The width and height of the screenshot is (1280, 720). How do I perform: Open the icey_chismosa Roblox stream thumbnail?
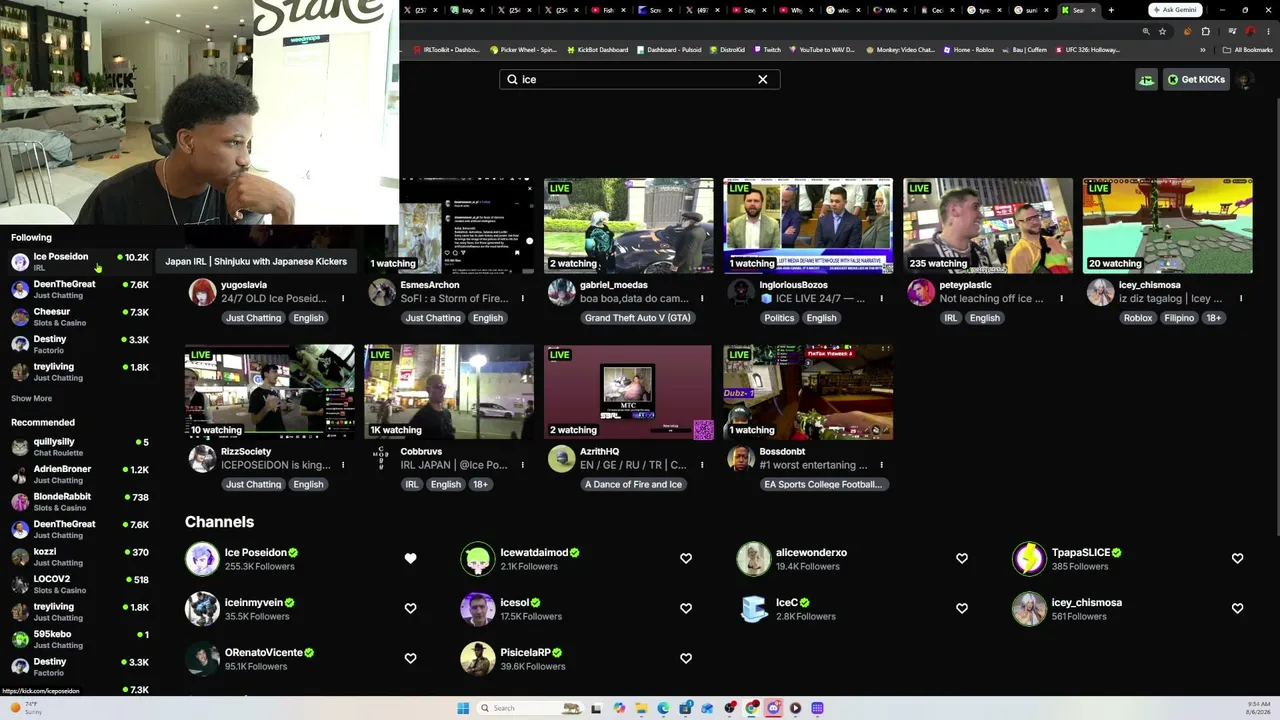click(1168, 226)
